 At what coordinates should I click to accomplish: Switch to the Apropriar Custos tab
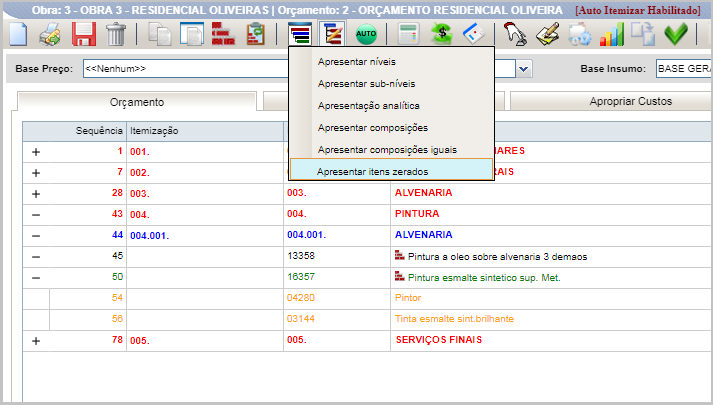[x=611, y=101]
